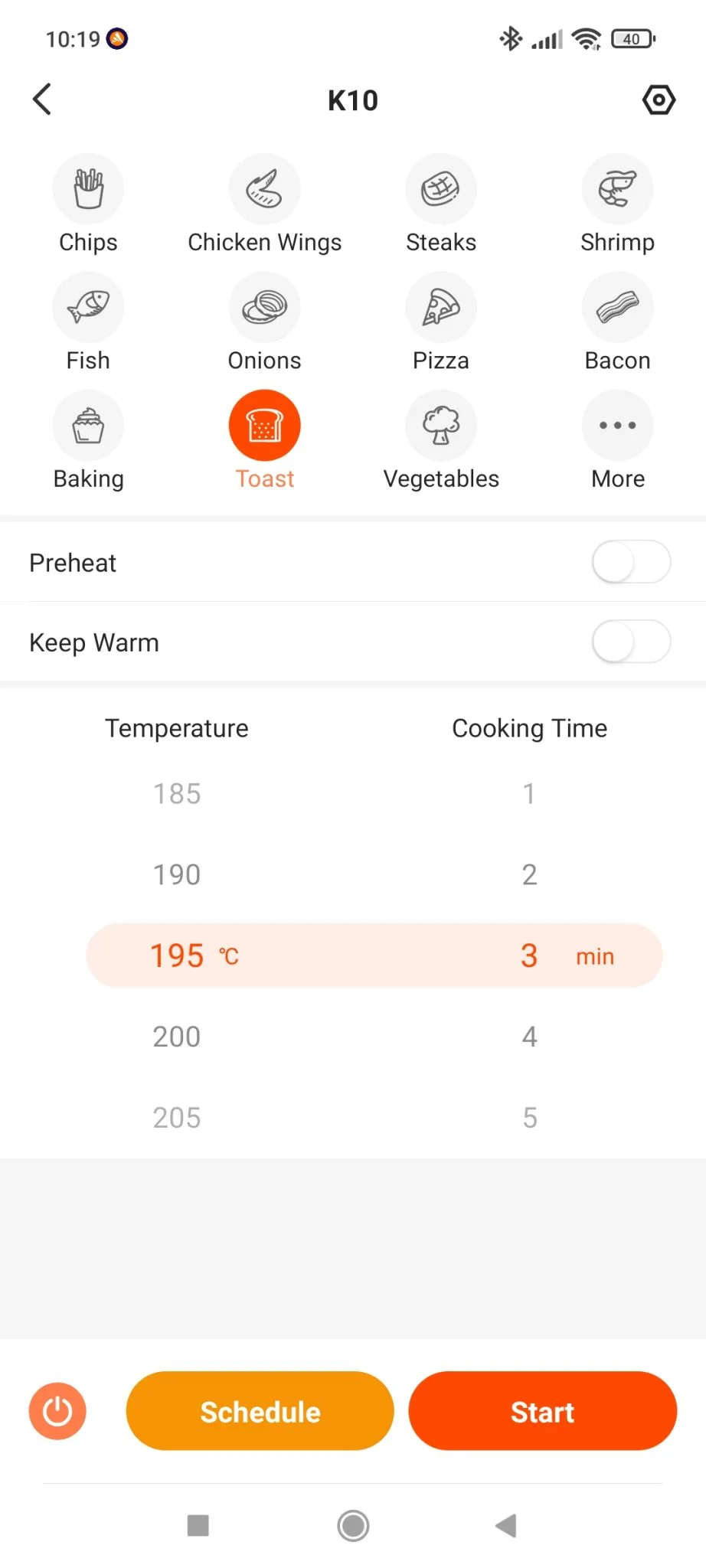
Task: Pick the Steaks cooking mode
Action: coord(441,189)
